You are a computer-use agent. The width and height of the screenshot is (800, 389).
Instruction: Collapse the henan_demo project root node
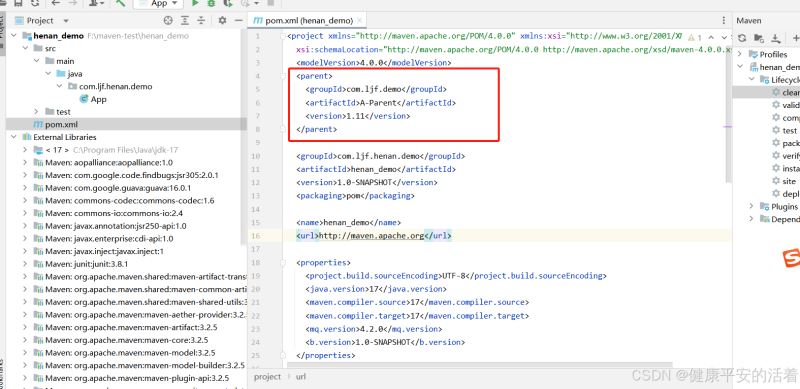pos(13,36)
